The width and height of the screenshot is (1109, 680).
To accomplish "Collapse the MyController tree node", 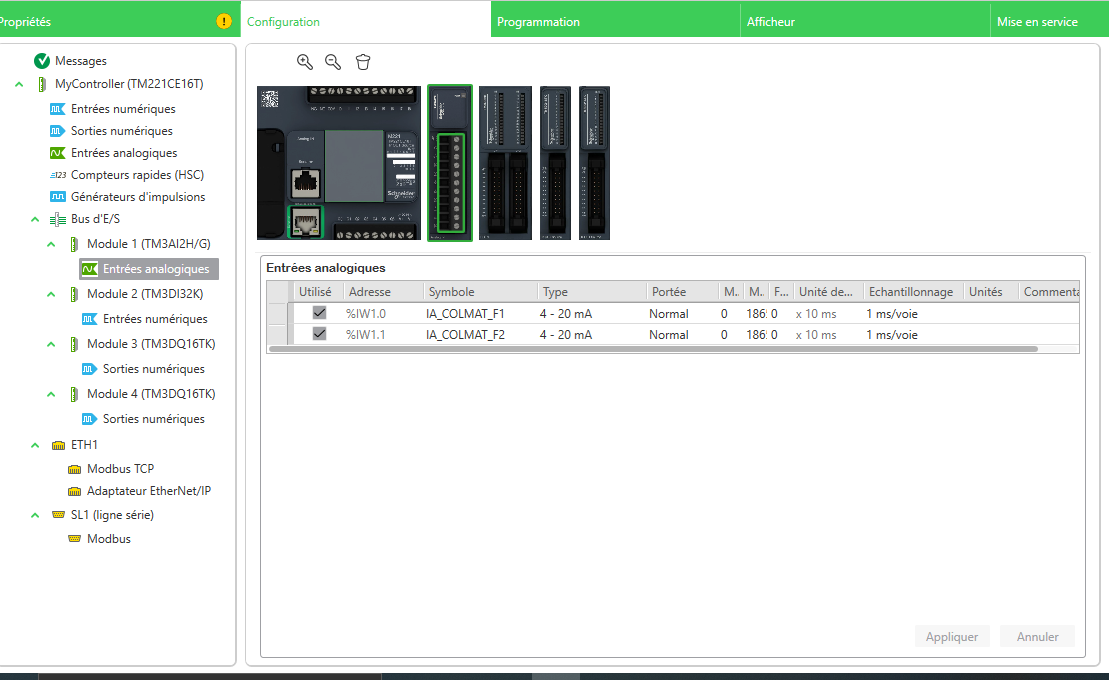I will point(20,85).
